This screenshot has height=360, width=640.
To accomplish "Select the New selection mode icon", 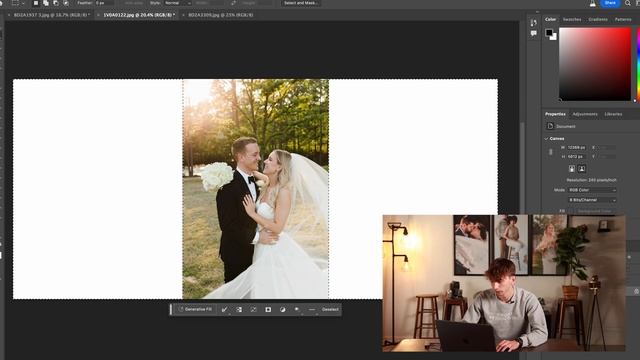I will 36,3.
